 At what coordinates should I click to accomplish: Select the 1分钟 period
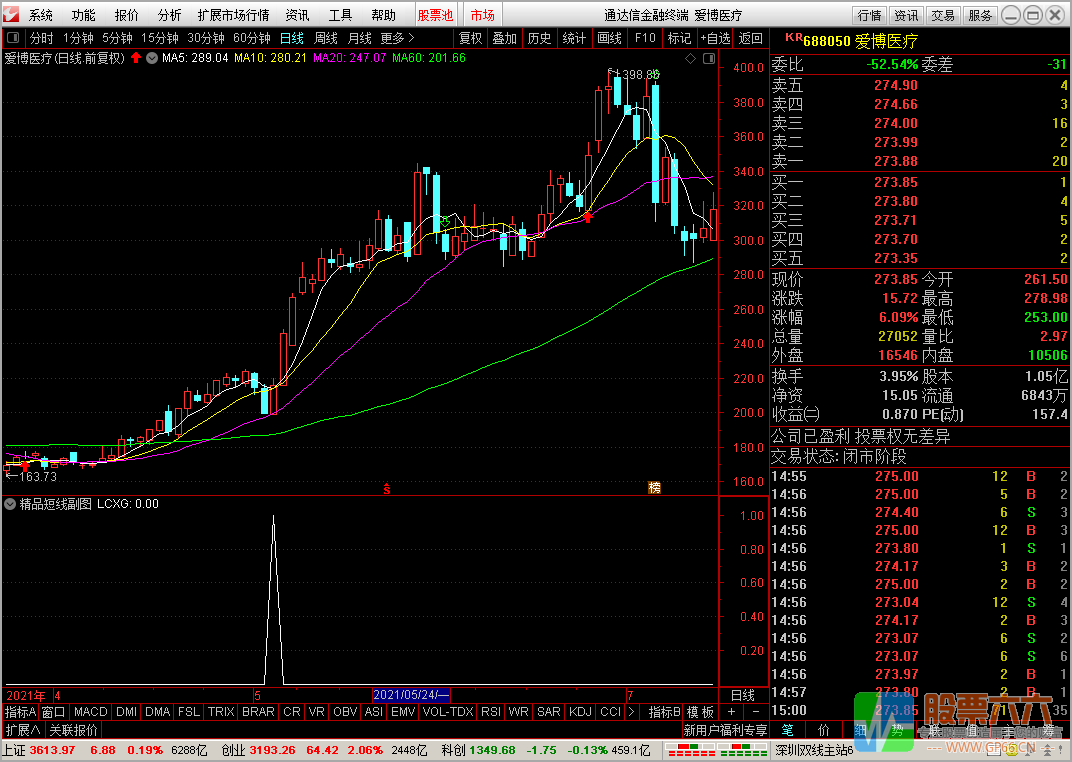pos(78,38)
